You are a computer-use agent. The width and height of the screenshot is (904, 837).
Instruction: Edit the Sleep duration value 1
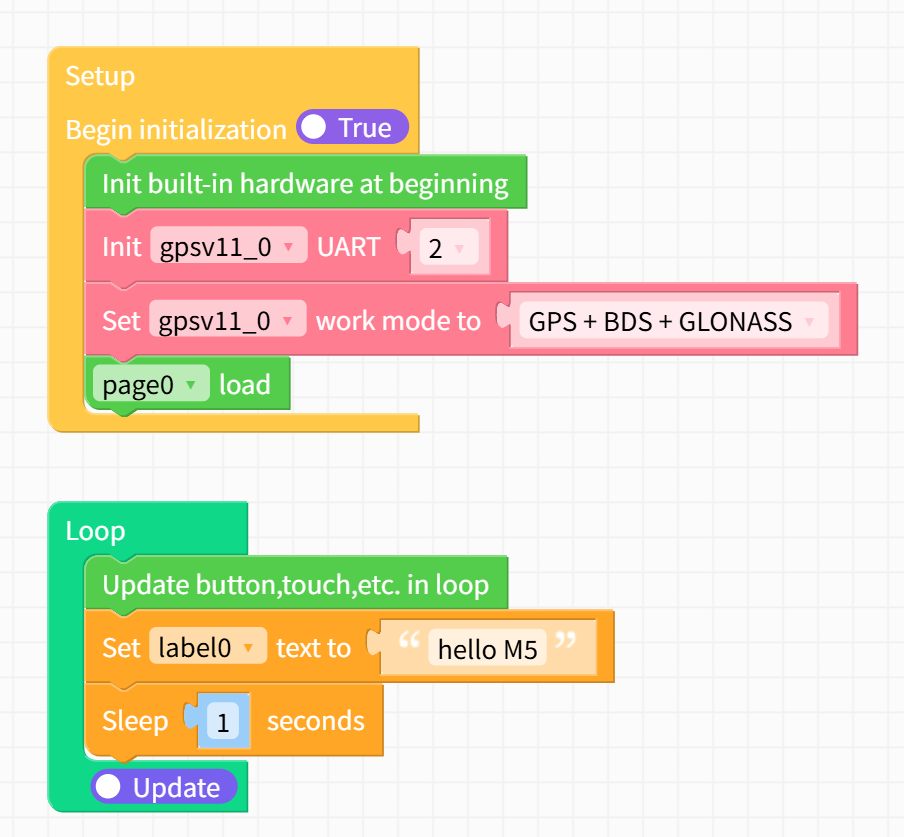click(222, 720)
